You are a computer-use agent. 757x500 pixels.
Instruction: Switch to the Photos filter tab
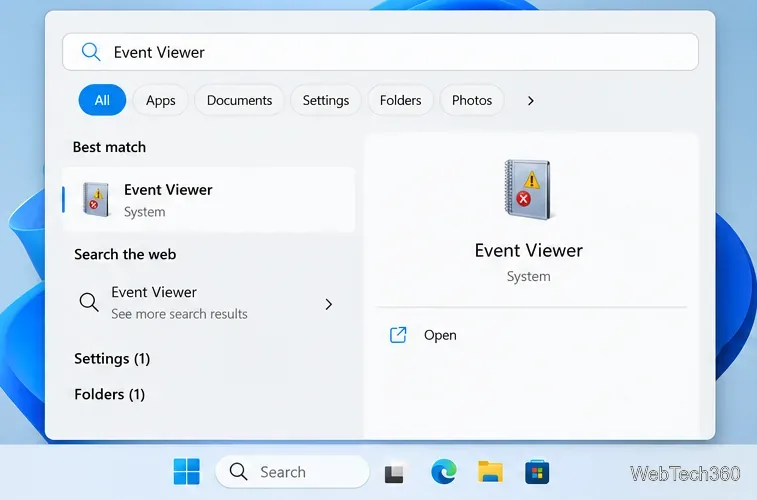[x=472, y=100]
